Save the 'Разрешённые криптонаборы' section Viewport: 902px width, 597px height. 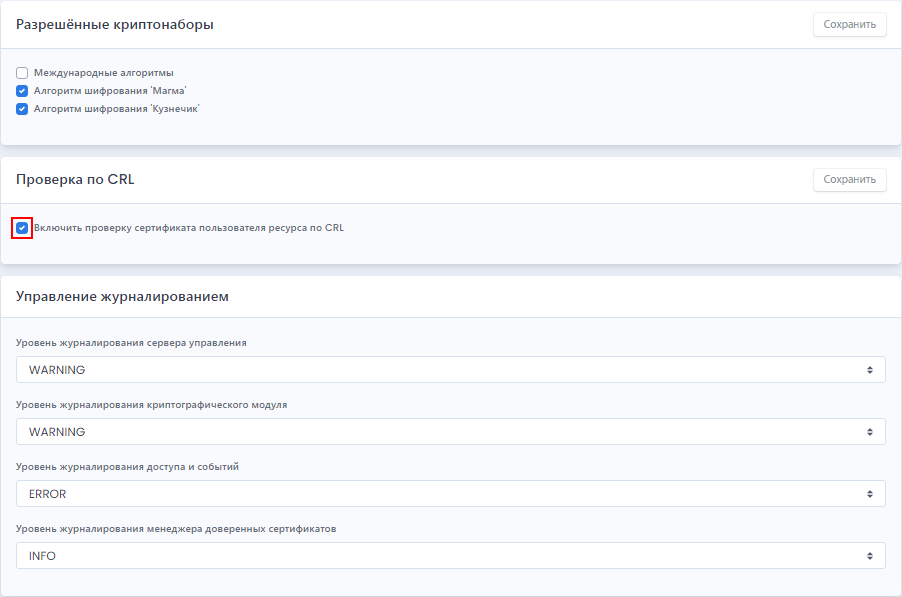(849, 24)
